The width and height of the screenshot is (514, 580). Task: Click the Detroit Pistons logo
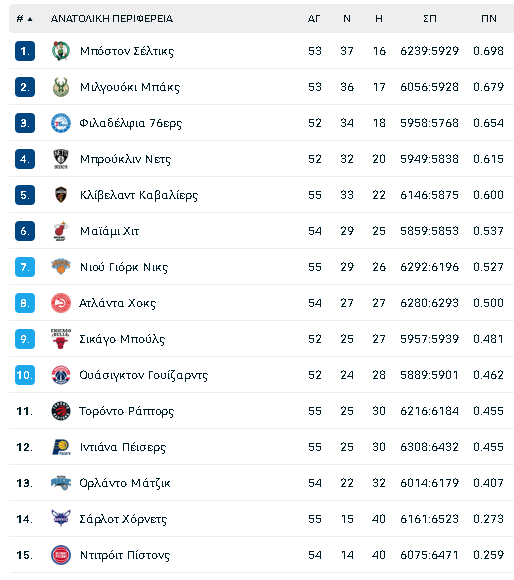(x=61, y=555)
